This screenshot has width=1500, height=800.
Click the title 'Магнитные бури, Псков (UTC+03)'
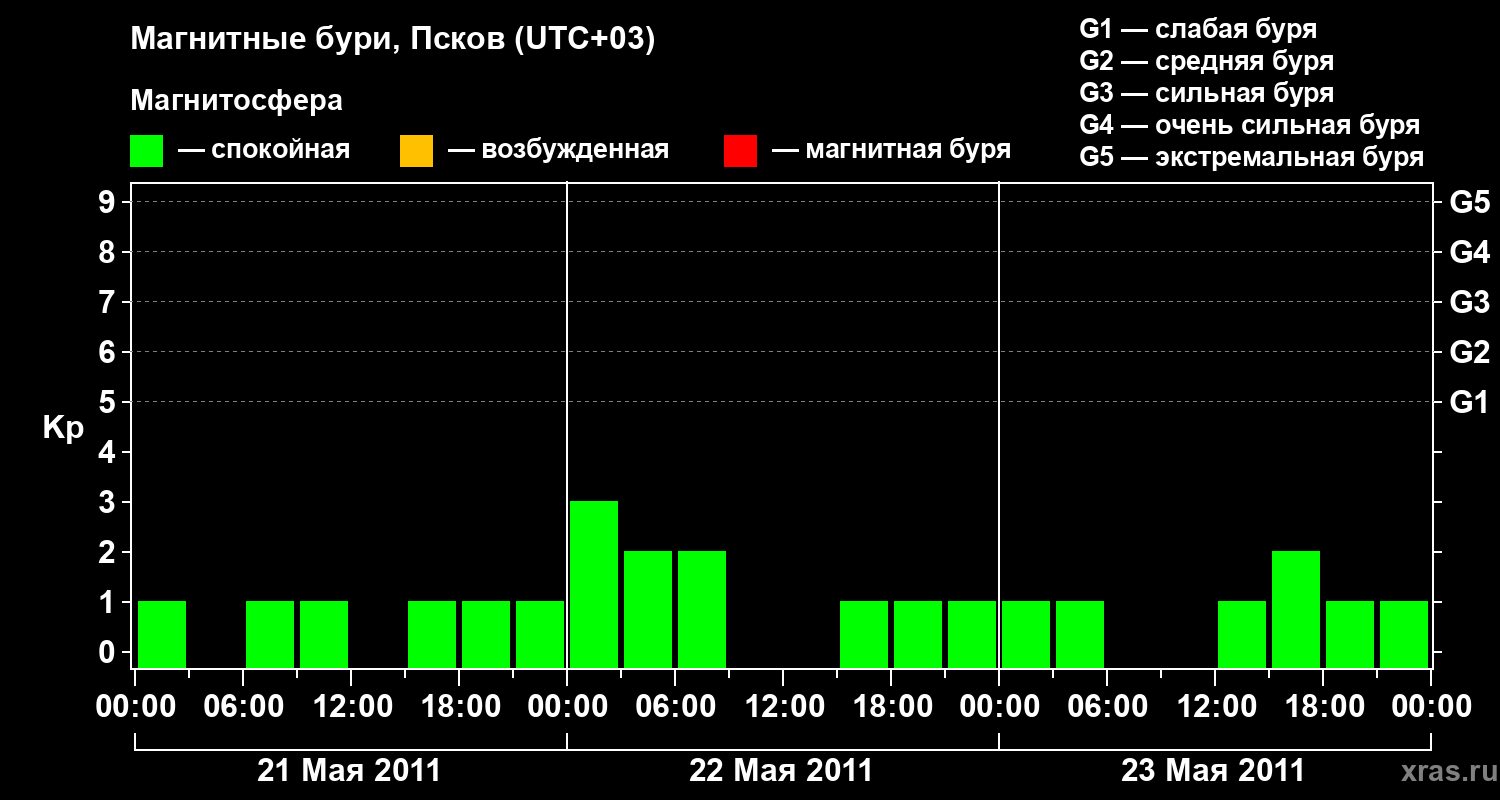[x=393, y=40]
